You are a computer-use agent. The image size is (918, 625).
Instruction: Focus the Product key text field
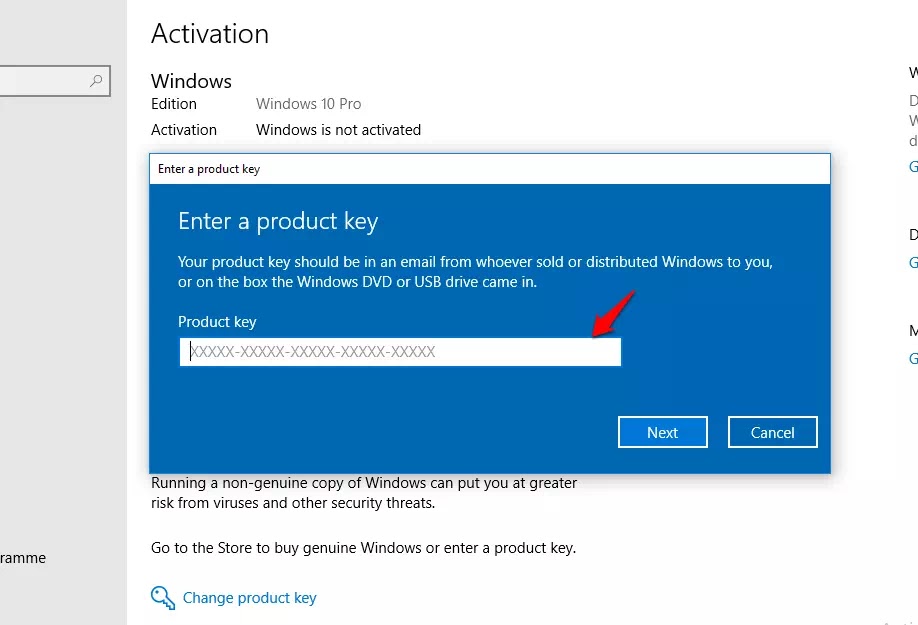400,352
